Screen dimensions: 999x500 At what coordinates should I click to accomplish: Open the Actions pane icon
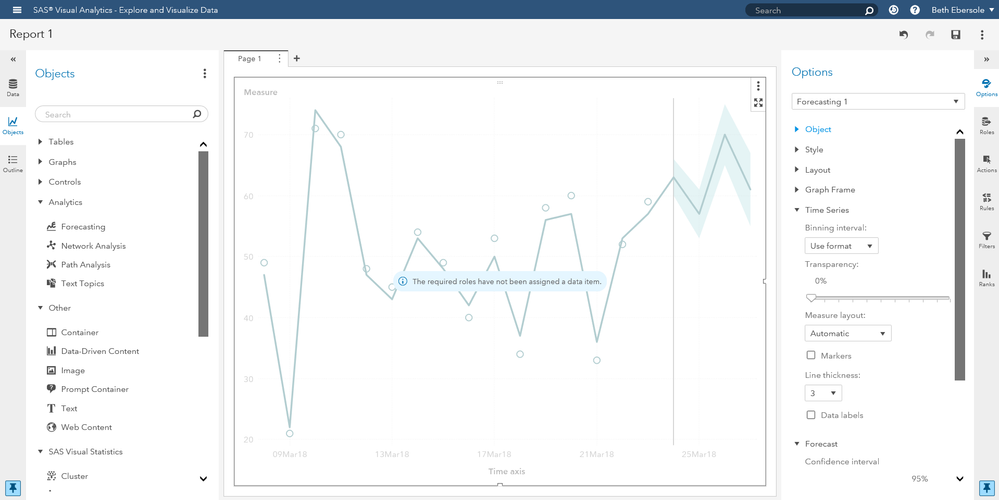(x=986, y=162)
